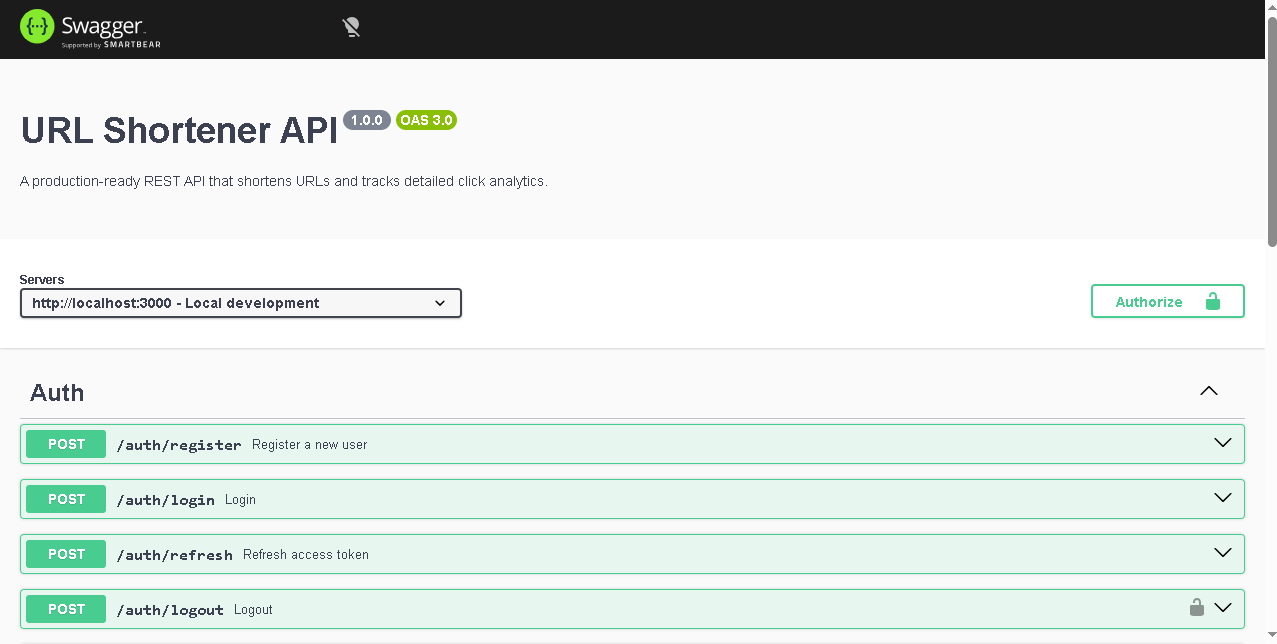Click the production-ready REST API description text
This screenshot has height=644, width=1277.
(x=284, y=182)
